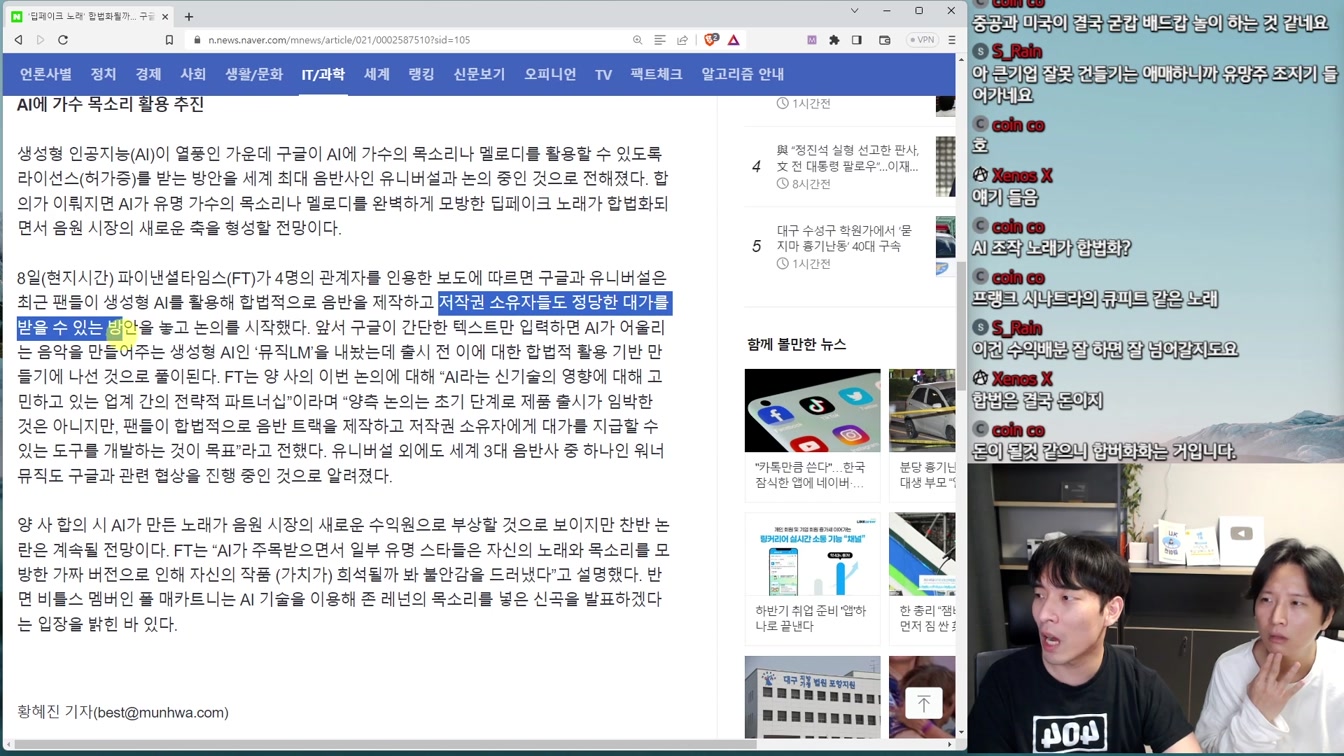Turn on reader mode icon
The image size is (1344, 756).
[660, 40]
